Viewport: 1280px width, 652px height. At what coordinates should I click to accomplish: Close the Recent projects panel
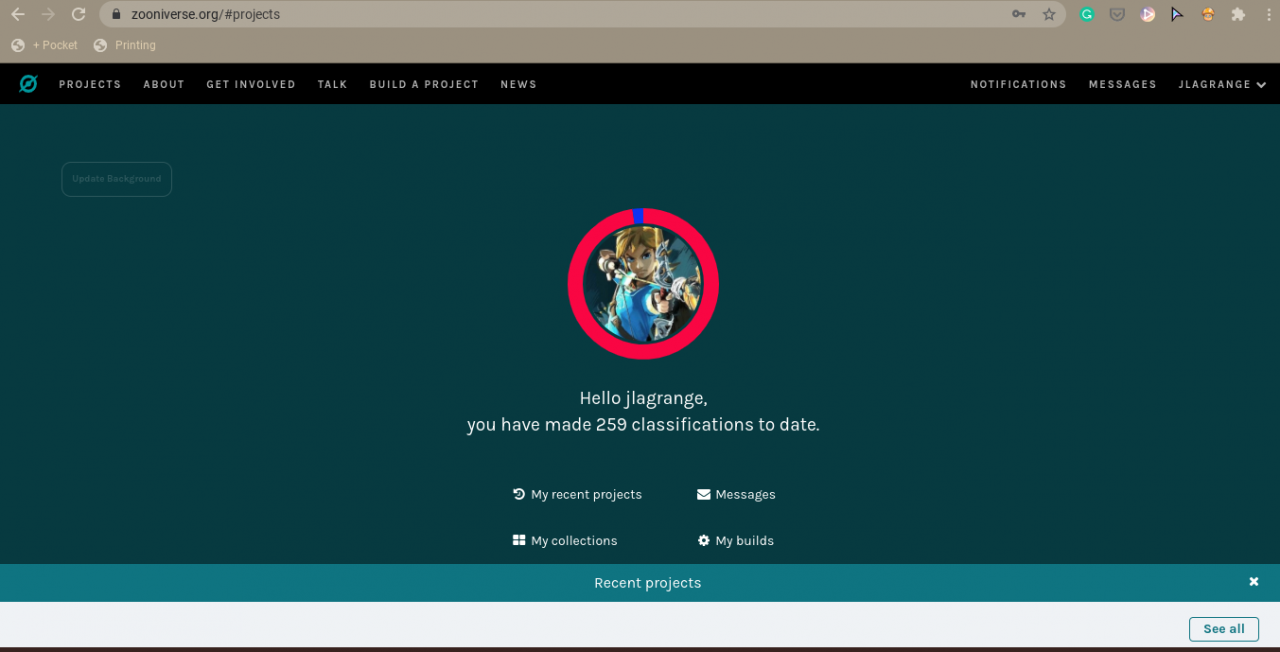click(1253, 582)
